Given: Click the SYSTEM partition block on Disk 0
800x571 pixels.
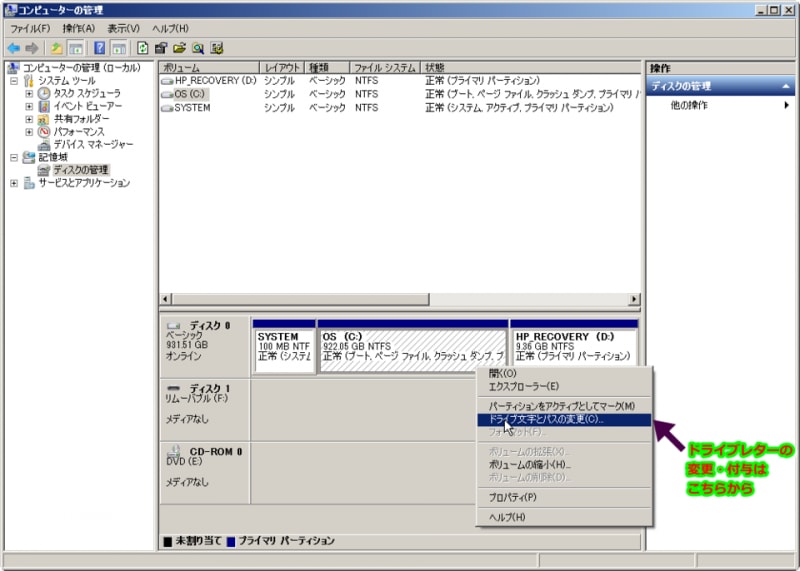Looking at the screenshot, I should click(x=283, y=346).
